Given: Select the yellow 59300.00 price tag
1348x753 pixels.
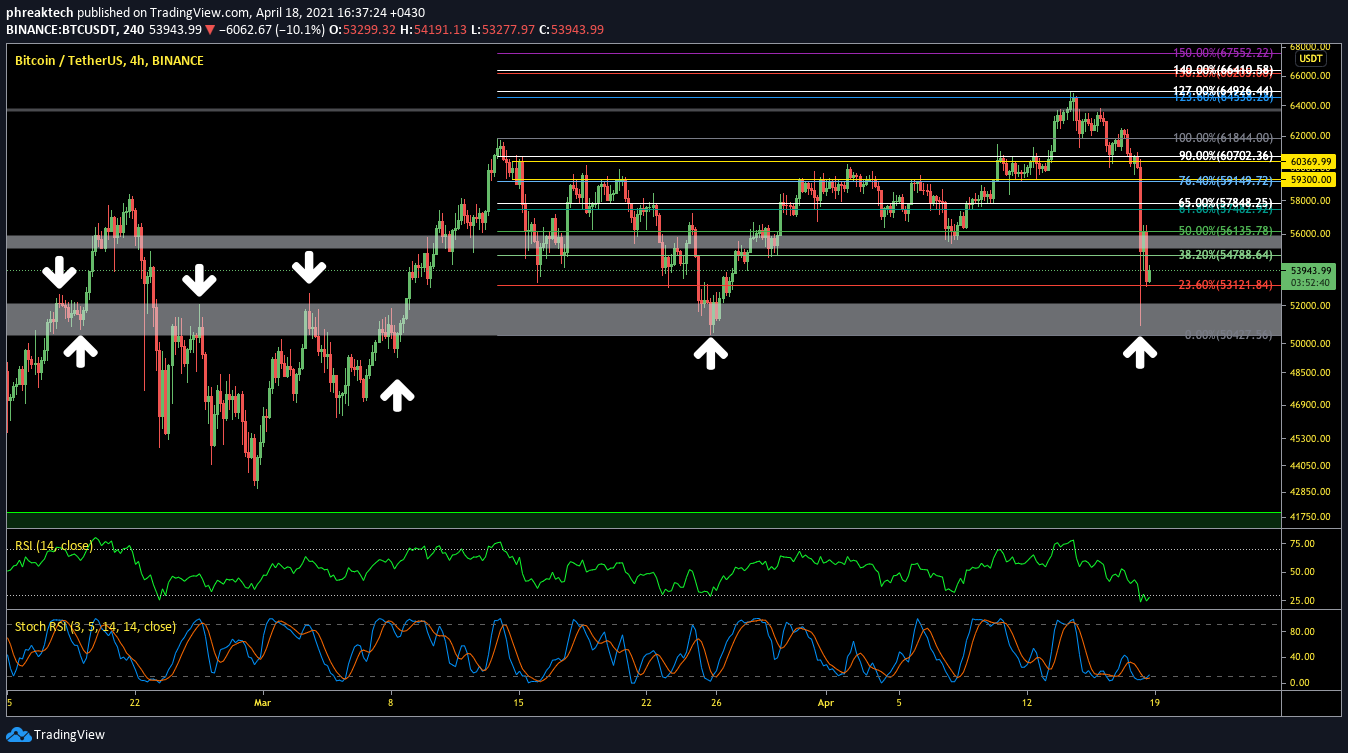Looking at the screenshot, I should [x=1311, y=180].
